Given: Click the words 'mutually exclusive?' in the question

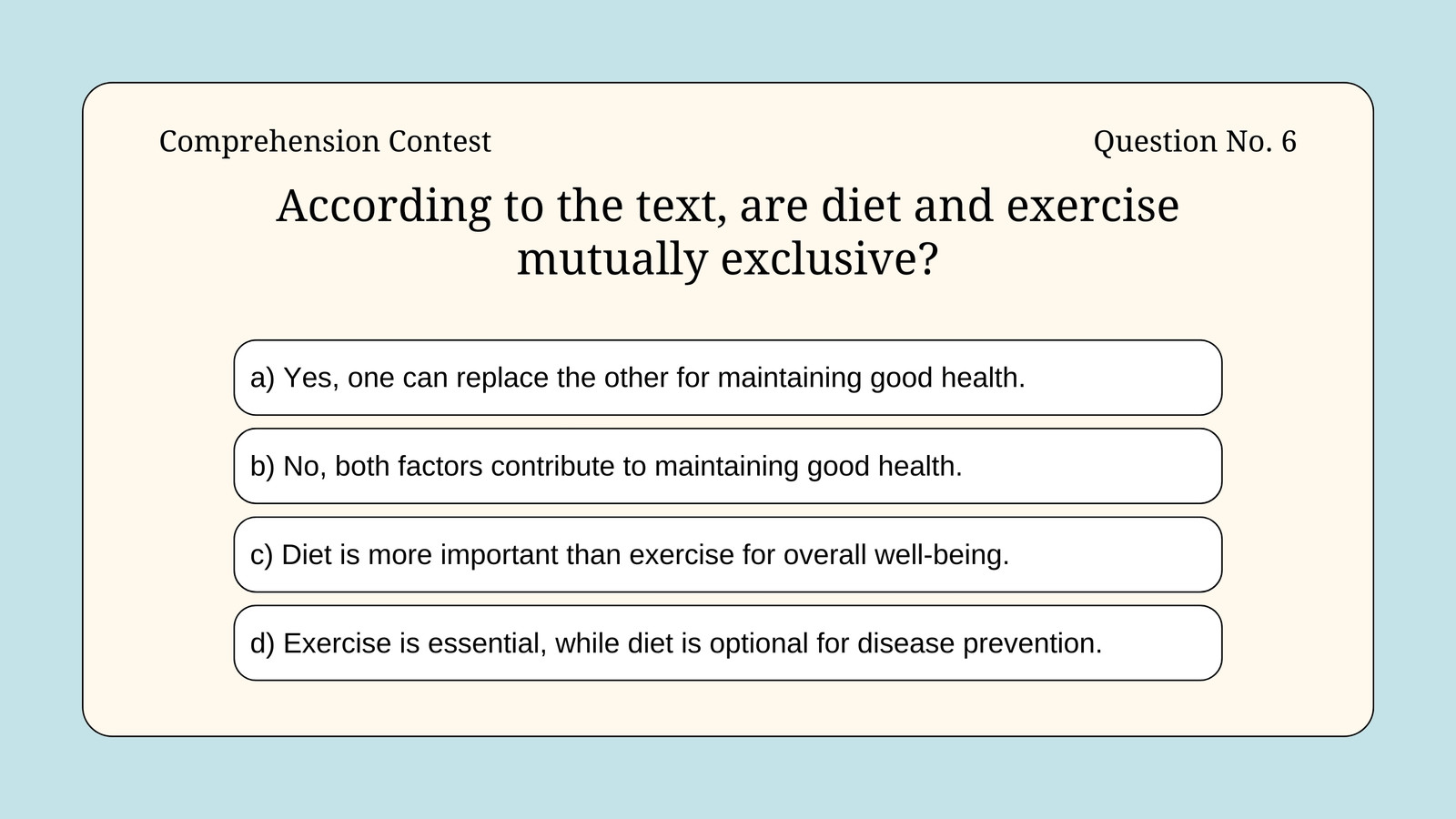Looking at the screenshot, I should 727,259.
